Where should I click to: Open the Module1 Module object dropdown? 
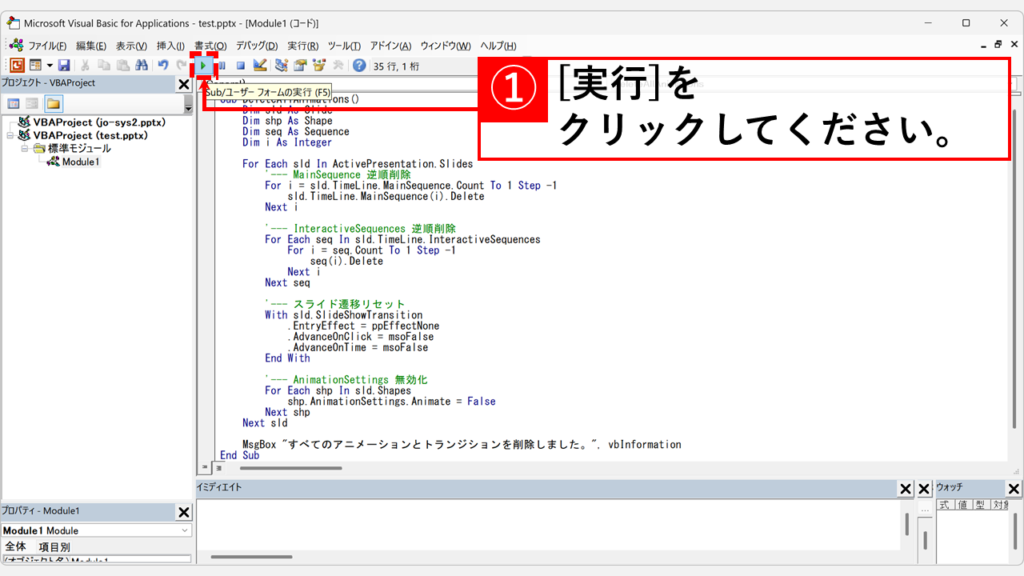[185, 530]
